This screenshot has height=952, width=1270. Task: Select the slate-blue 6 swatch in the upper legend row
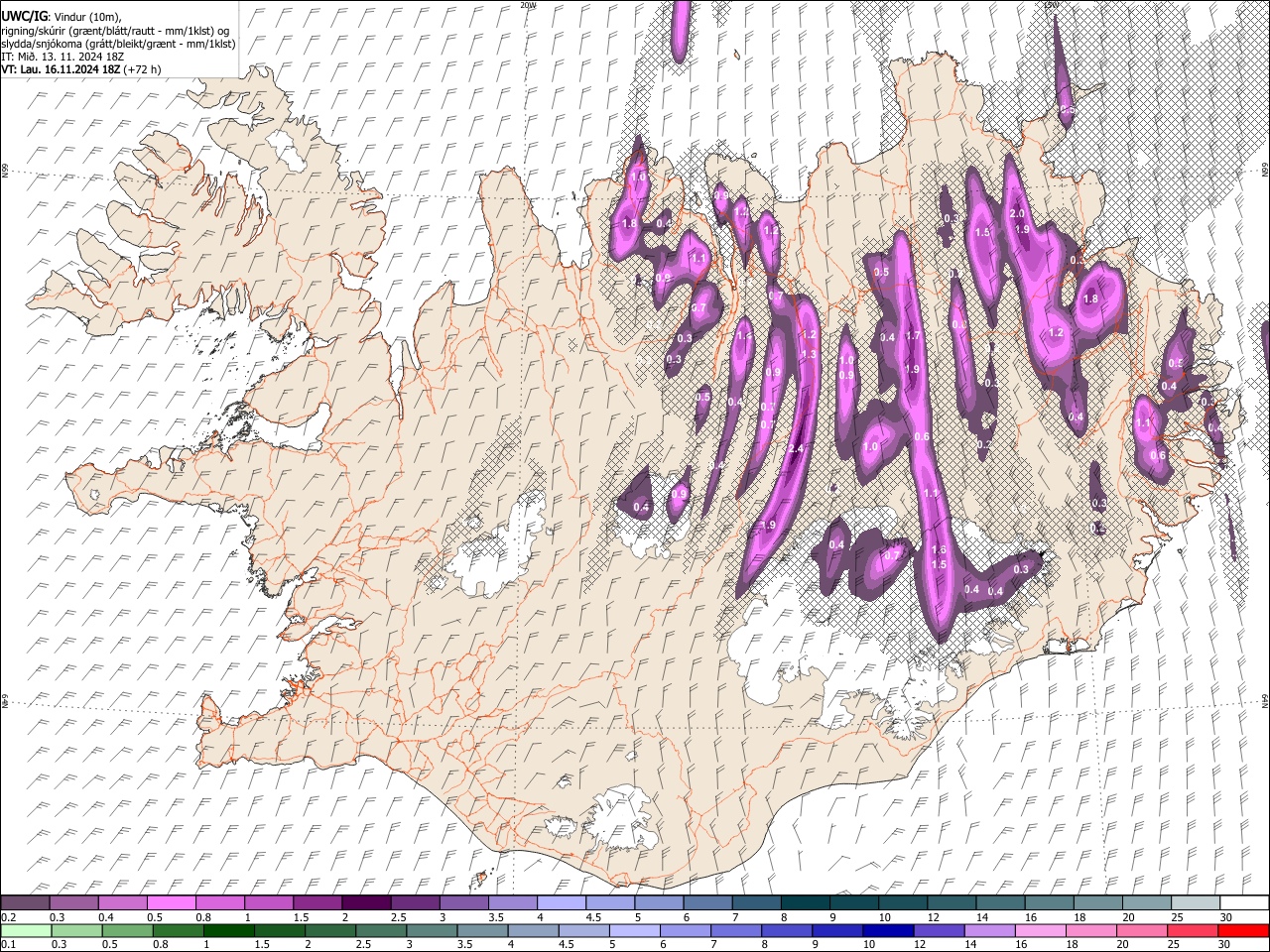707,902
